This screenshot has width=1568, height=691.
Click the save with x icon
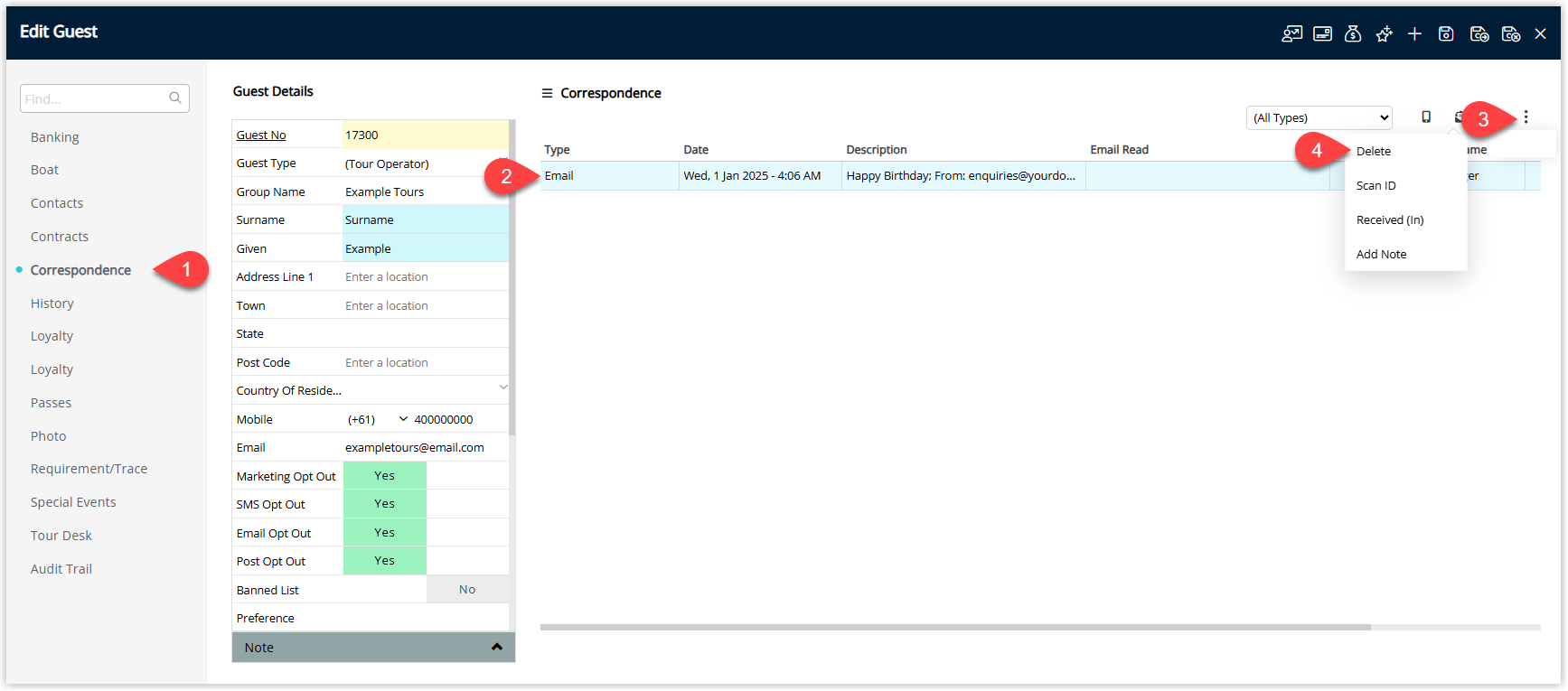(1510, 33)
